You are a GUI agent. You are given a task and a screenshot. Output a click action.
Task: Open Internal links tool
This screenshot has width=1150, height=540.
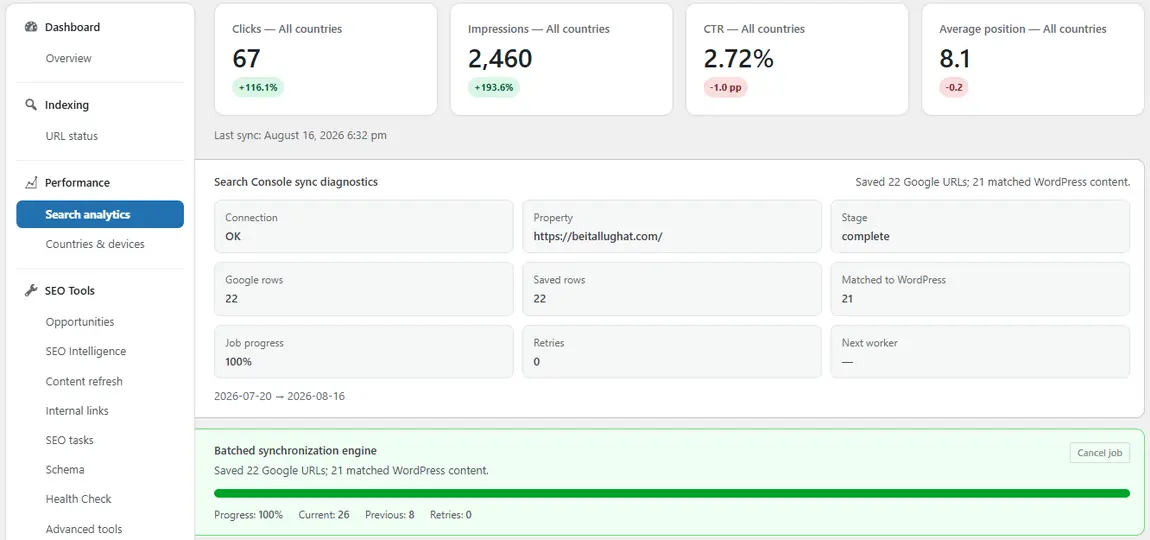point(77,410)
